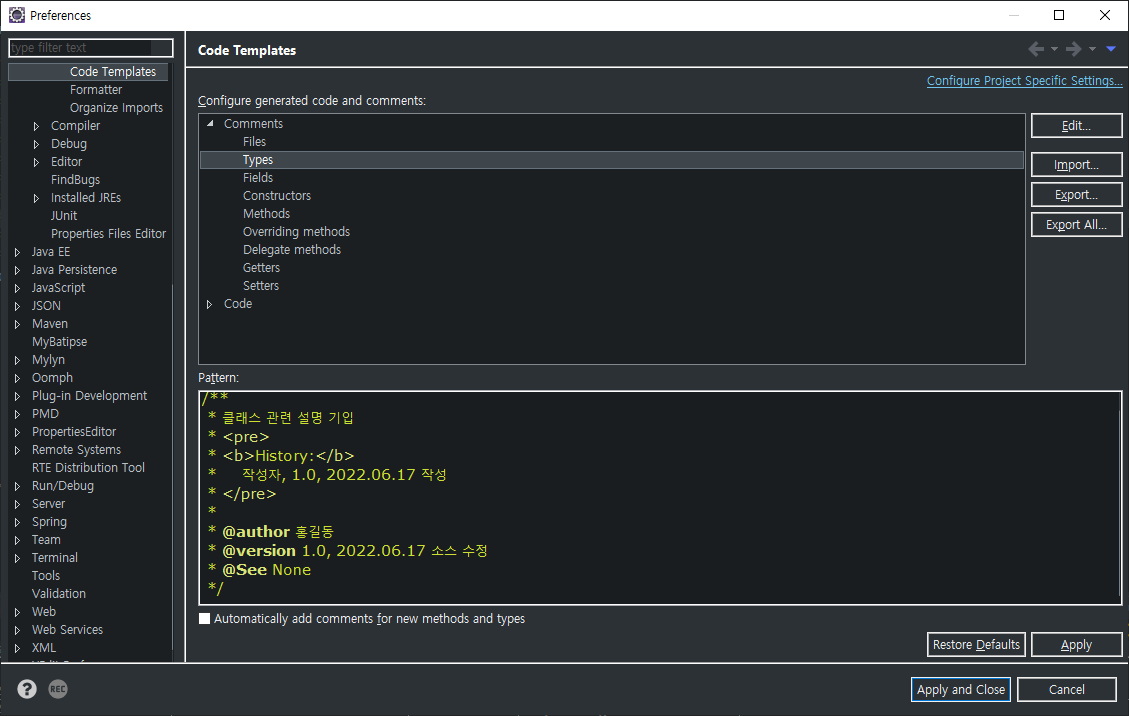Select Fields under Comments
The width and height of the screenshot is (1129, 716).
258,178
